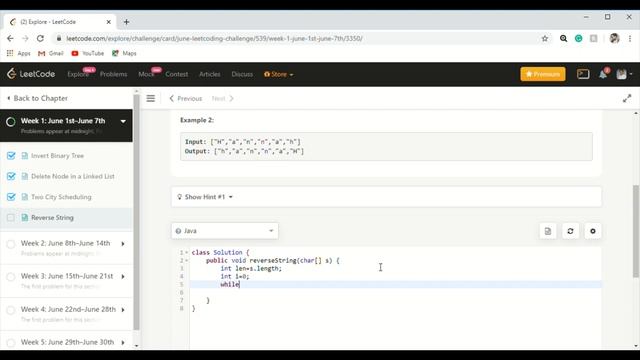Toggle Delete Node in a Linked List checkbox
The width and height of the screenshot is (640, 360).
click(x=11, y=176)
